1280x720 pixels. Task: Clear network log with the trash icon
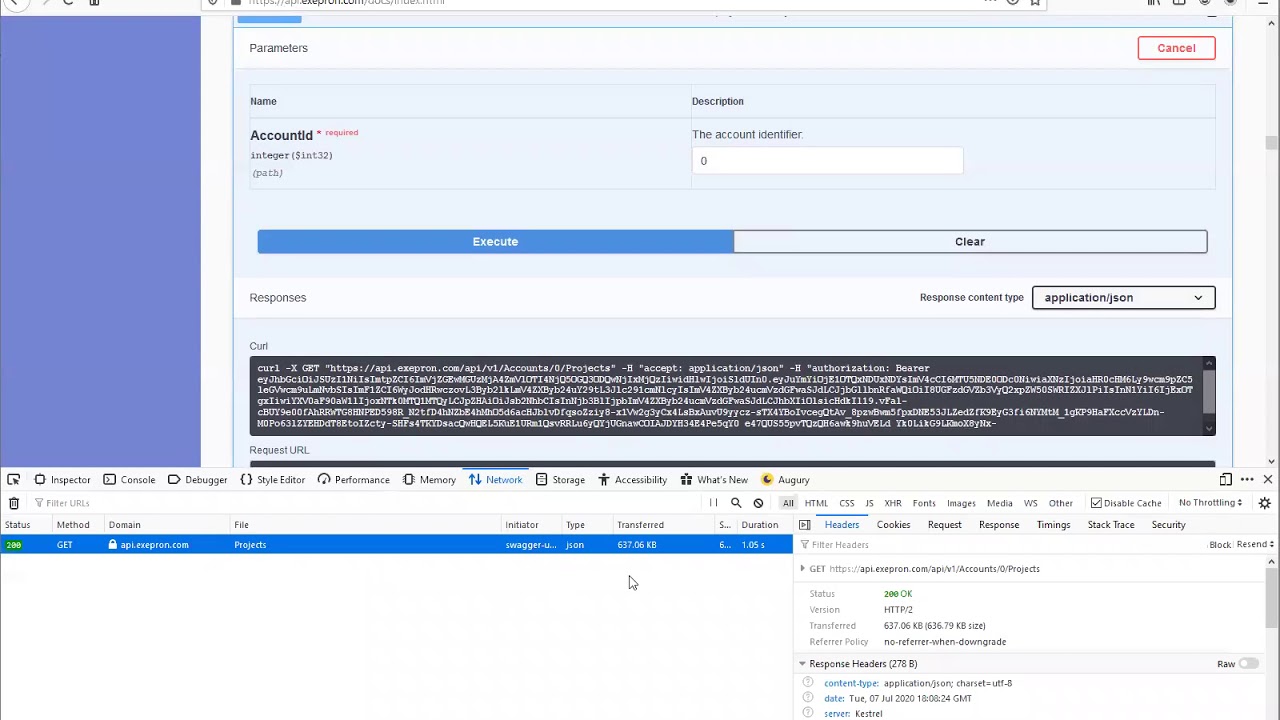pos(14,503)
